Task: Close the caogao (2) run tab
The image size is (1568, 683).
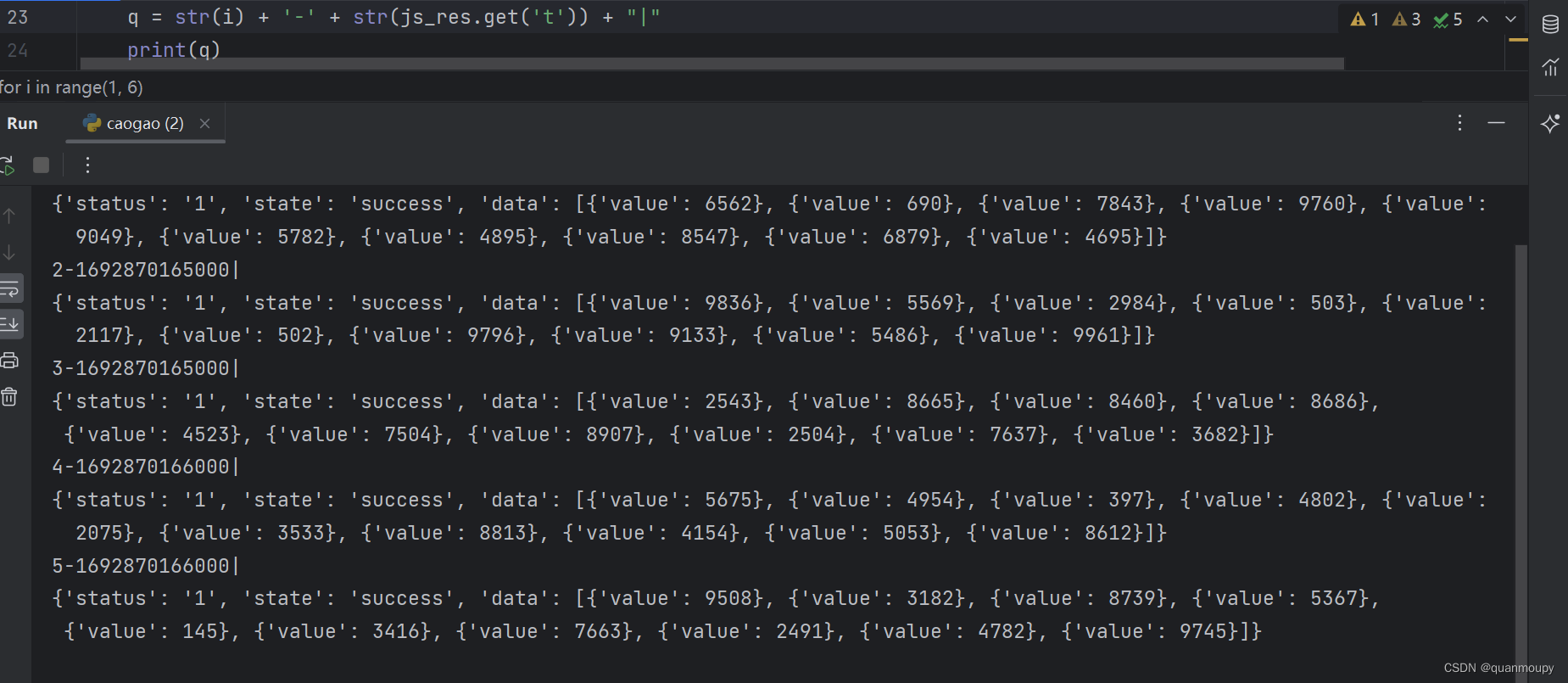Action: tap(204, 123)
